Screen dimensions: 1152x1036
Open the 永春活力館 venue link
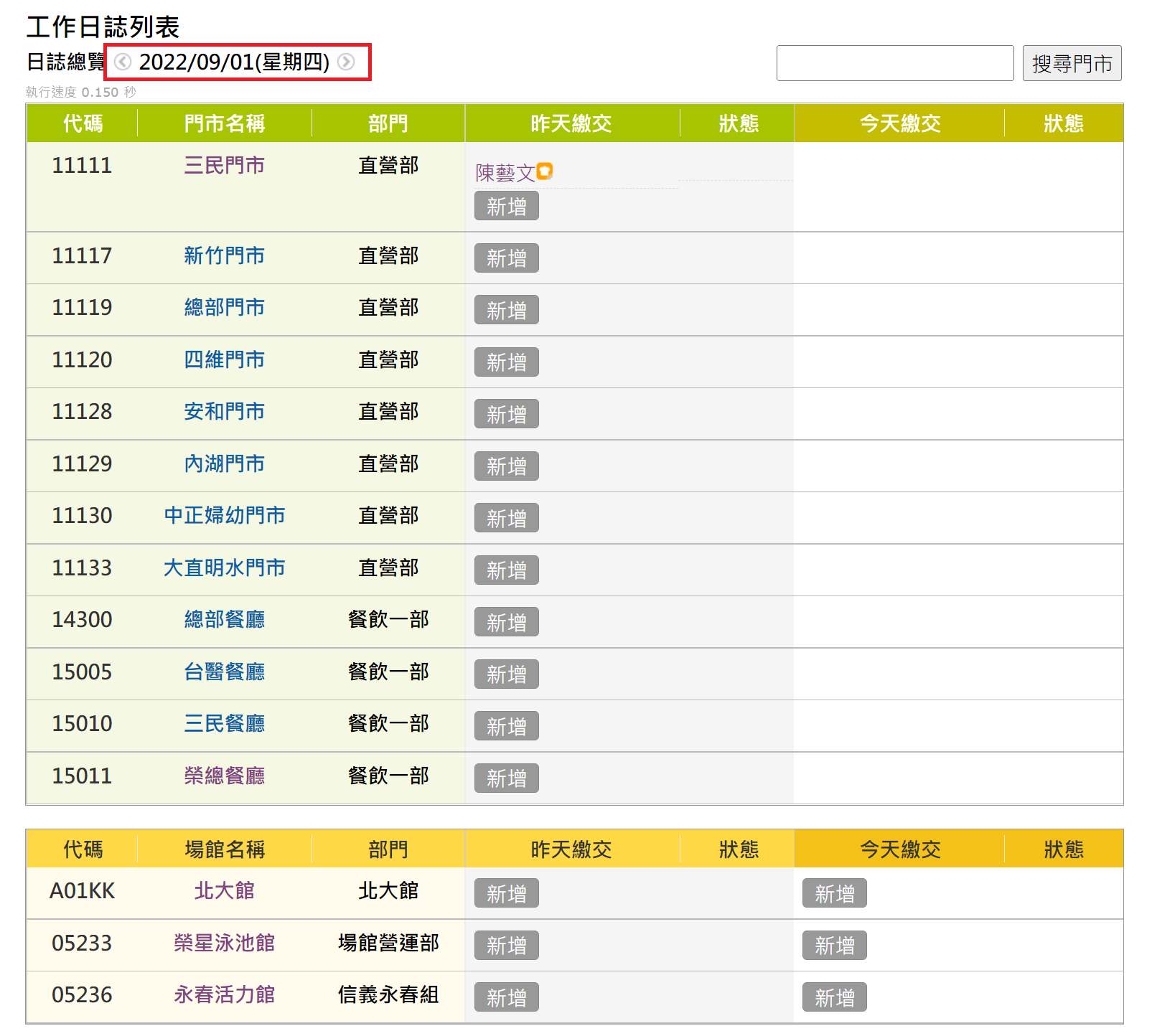pyautogui.click(x=224, y=995)
